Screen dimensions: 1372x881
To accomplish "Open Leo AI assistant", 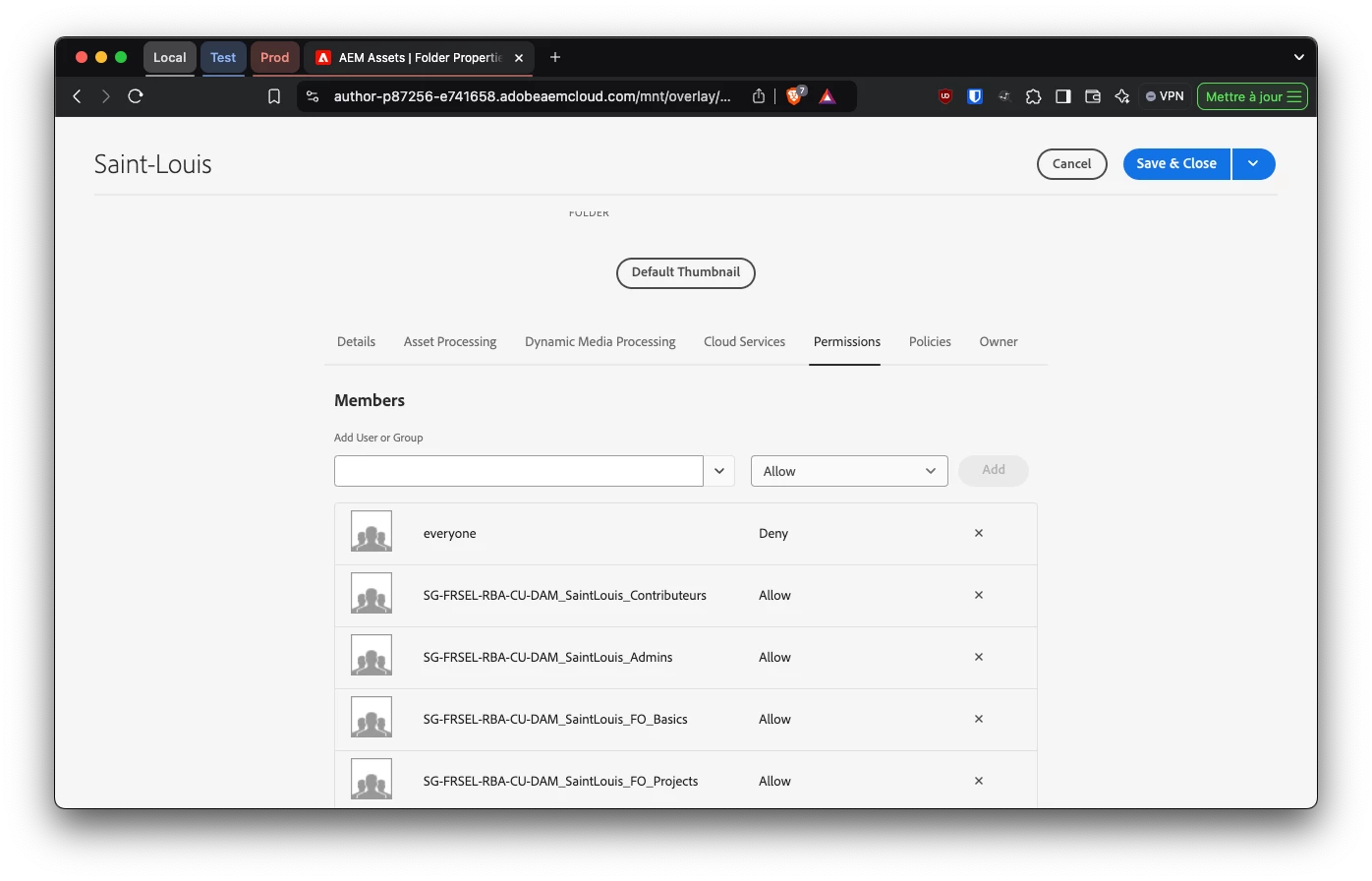I will pyautogui.click(x=1121, y=96).
